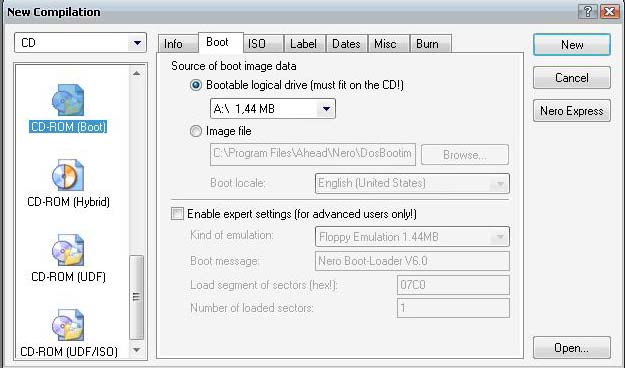Image resolution: width=625 pixels, height=368 pixels.
Task: Enable expert settings checkbox
Action: click(x=177, y=214)
